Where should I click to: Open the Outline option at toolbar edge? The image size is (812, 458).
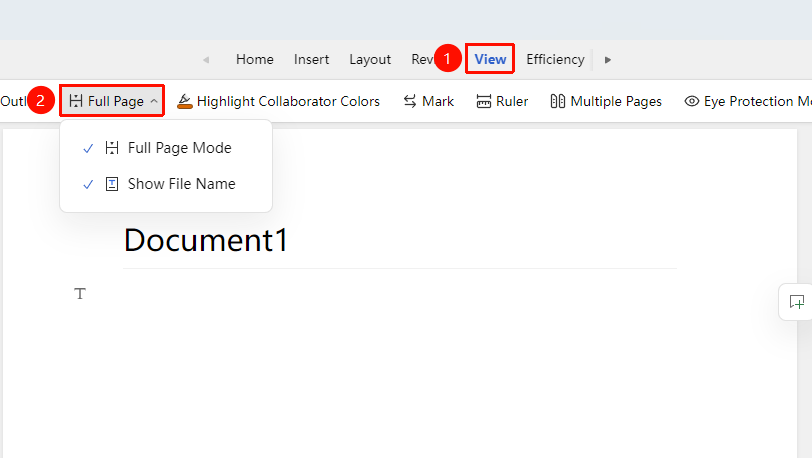coord(13,101)
